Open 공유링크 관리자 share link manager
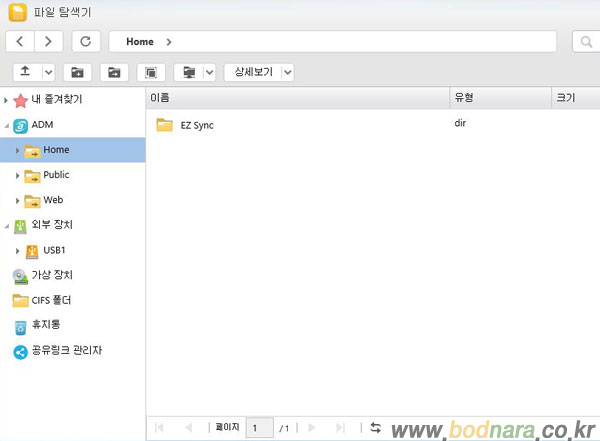 (x=66, y=350)
